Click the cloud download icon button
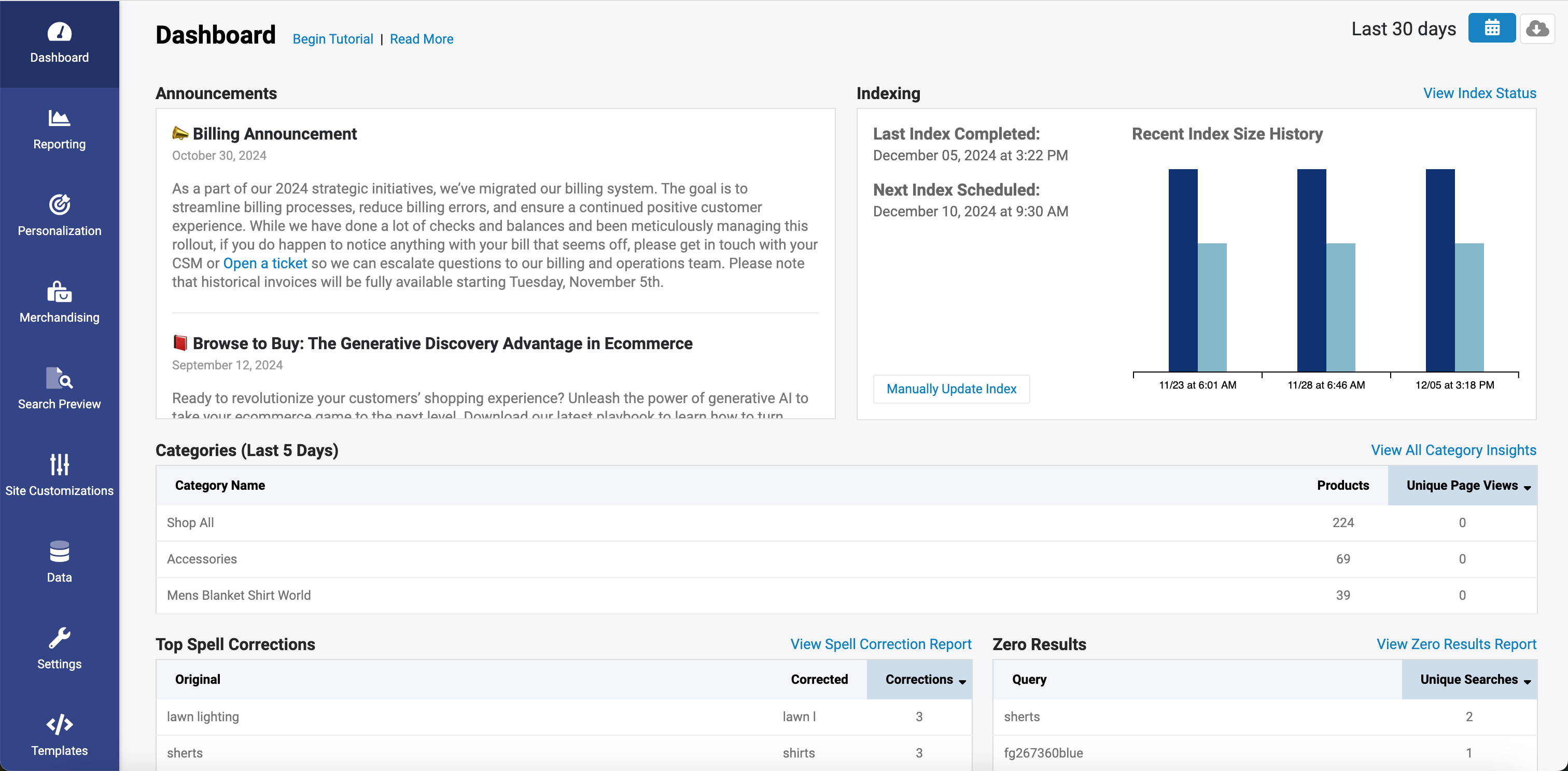Viewport: 1568px width, 771px height. (x=1537, y=28)
